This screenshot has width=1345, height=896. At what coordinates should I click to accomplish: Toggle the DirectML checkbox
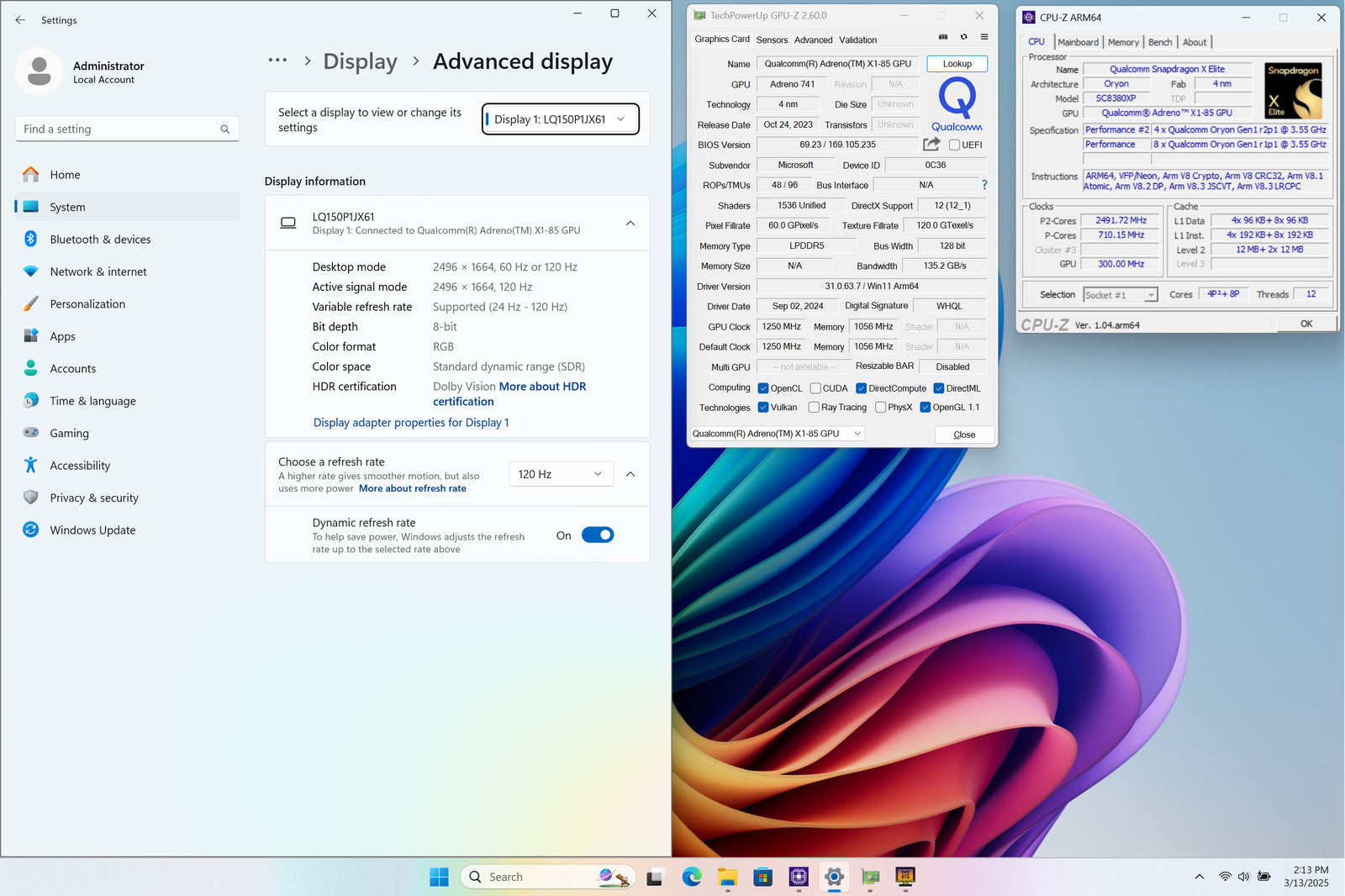pos(938,388)
